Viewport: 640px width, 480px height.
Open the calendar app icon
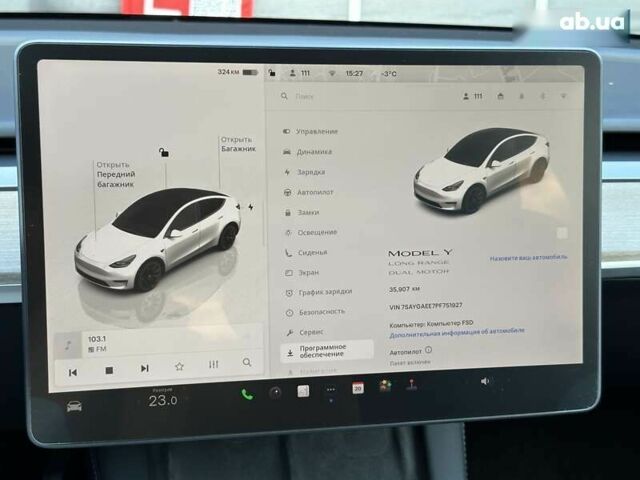(x=358, y=388)
